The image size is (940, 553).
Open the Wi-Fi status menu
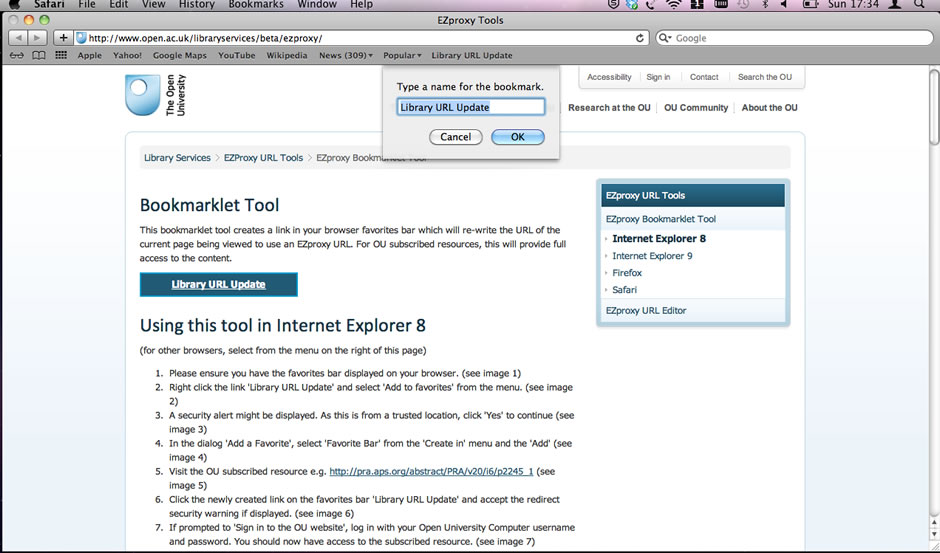(x=674, y=4)
